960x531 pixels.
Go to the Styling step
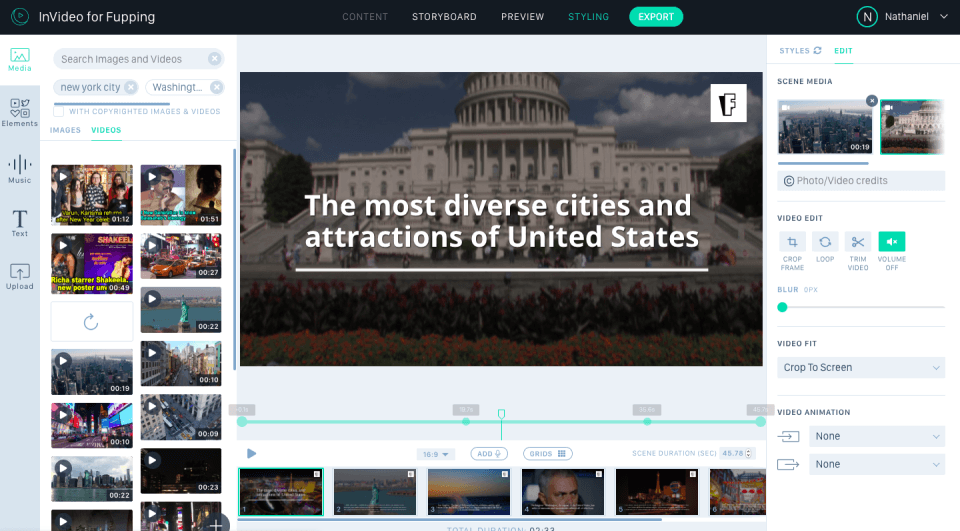pyautogui.click(x=588, y=17)
